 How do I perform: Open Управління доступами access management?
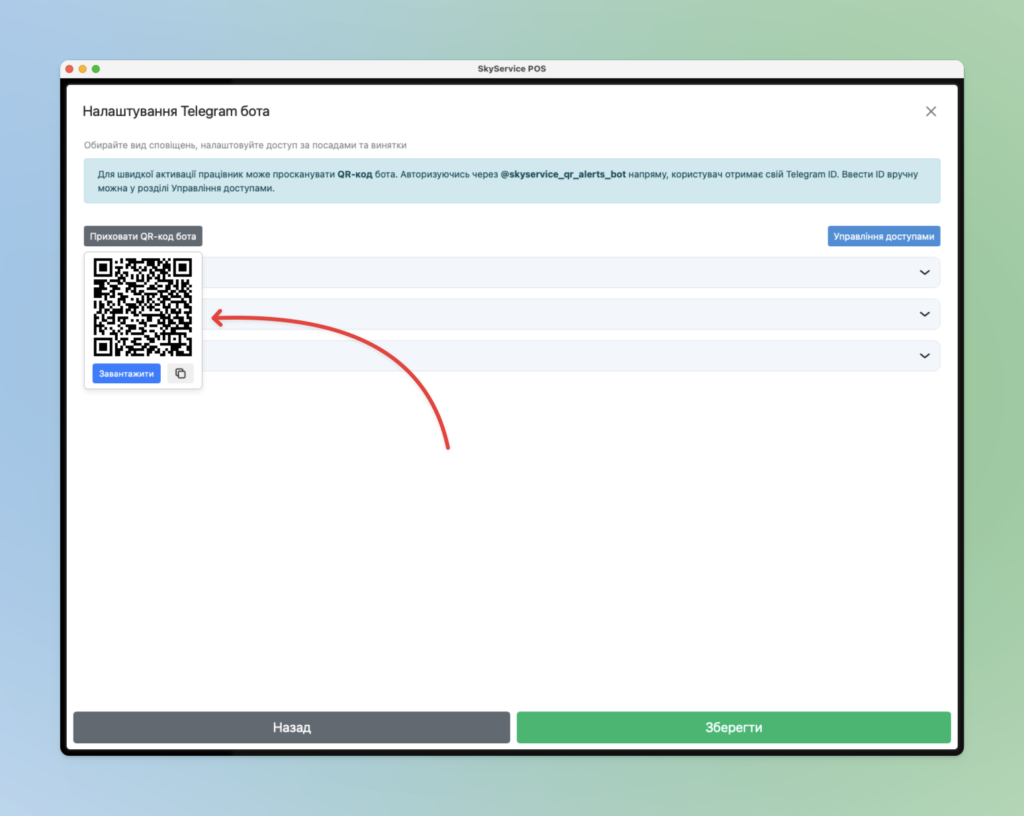(x=883, y=236)
